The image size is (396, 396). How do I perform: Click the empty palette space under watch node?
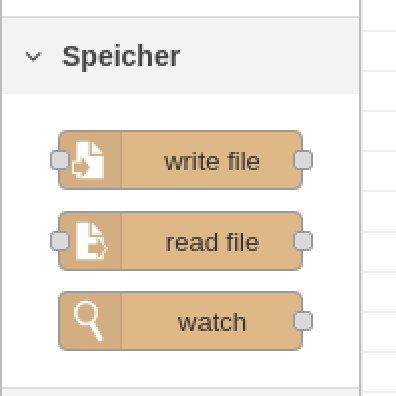click(x=180, y=369)
